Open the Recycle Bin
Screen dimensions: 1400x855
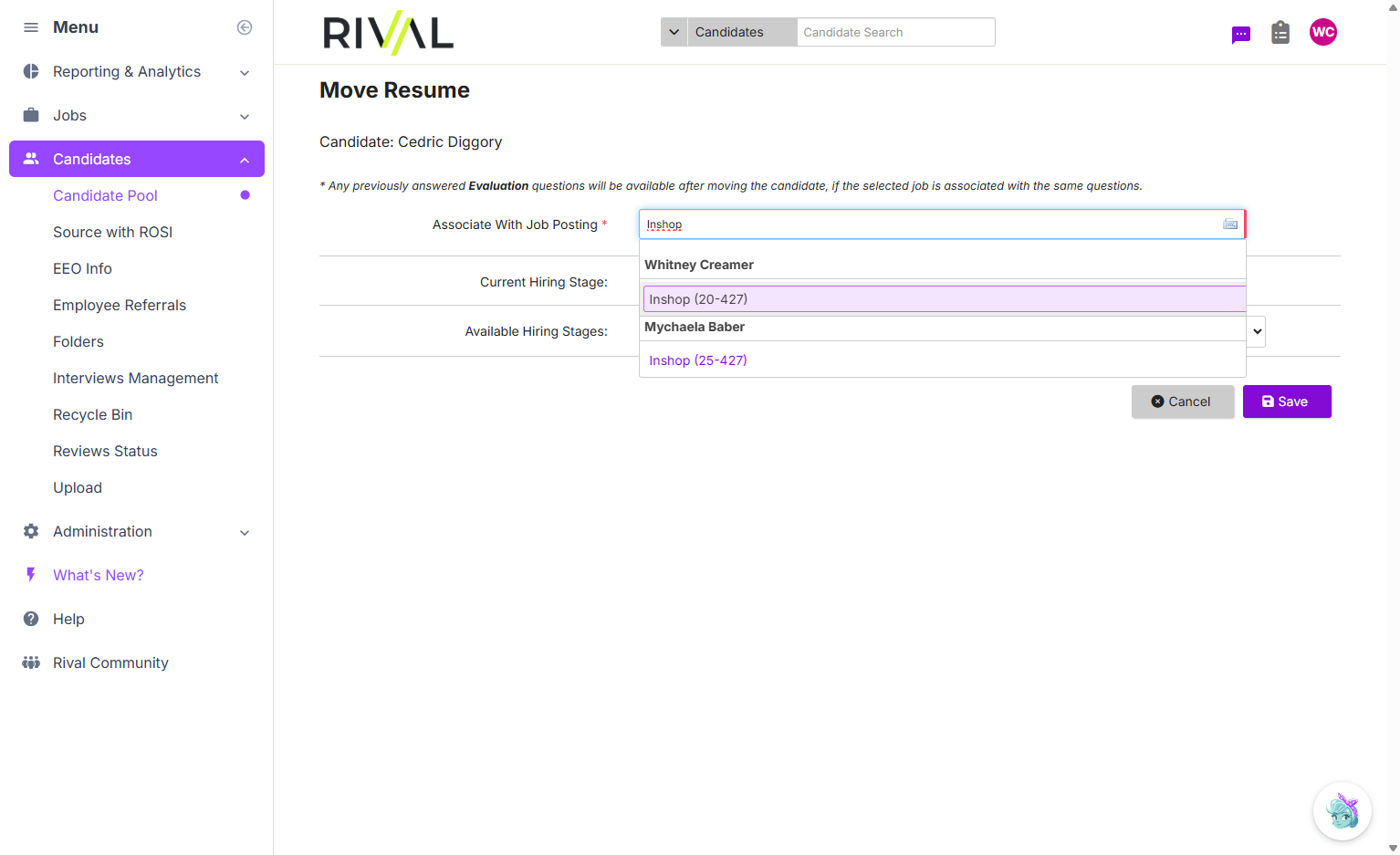click(92, 414)
